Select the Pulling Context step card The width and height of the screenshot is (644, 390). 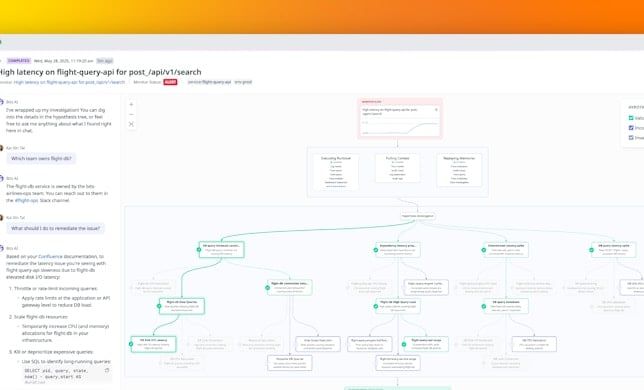point(397,168)
